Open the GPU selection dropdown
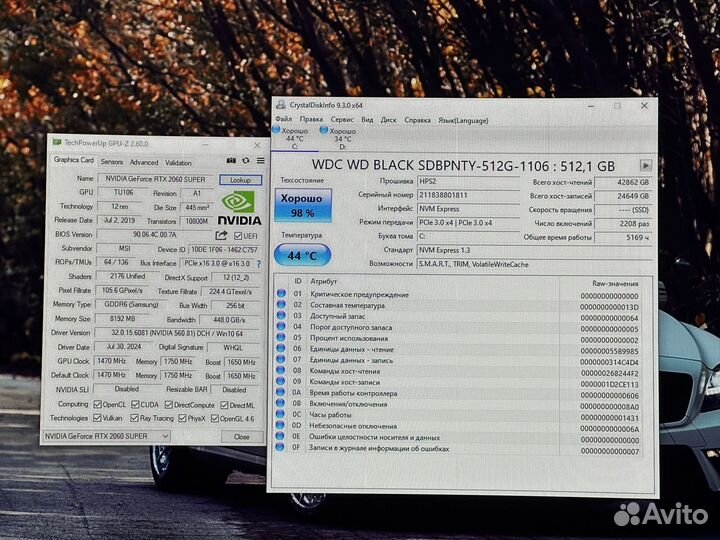The height and width of the screenshot is (540, 720). [107, 436]
